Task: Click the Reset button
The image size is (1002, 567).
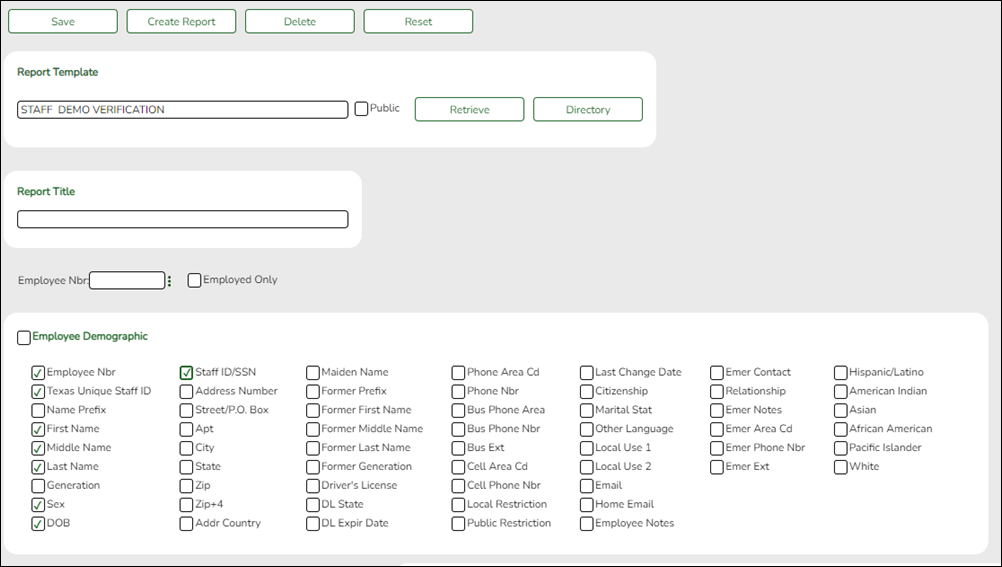Action: coord(419,21)
